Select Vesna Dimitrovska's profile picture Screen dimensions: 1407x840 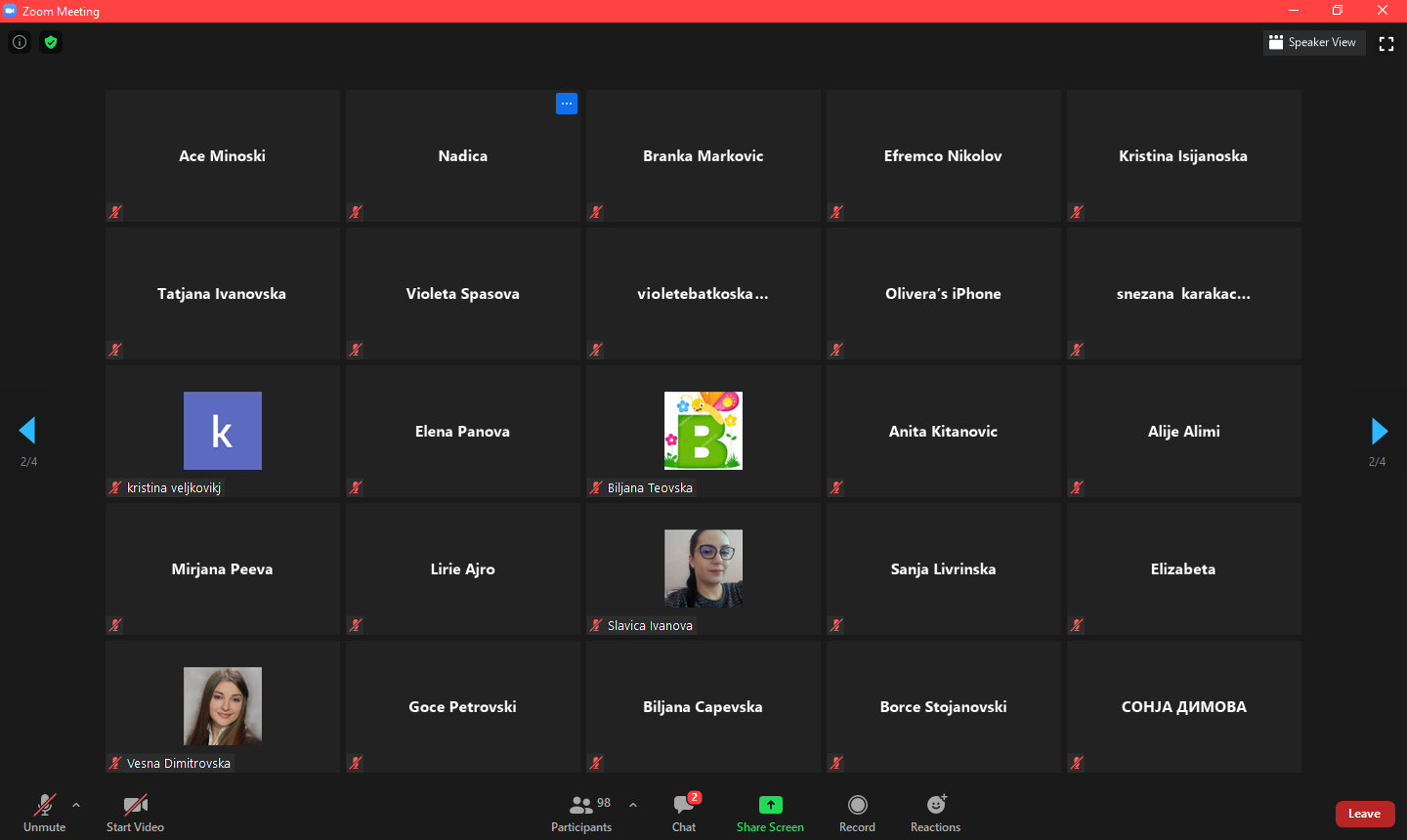[x=223, y=706]
